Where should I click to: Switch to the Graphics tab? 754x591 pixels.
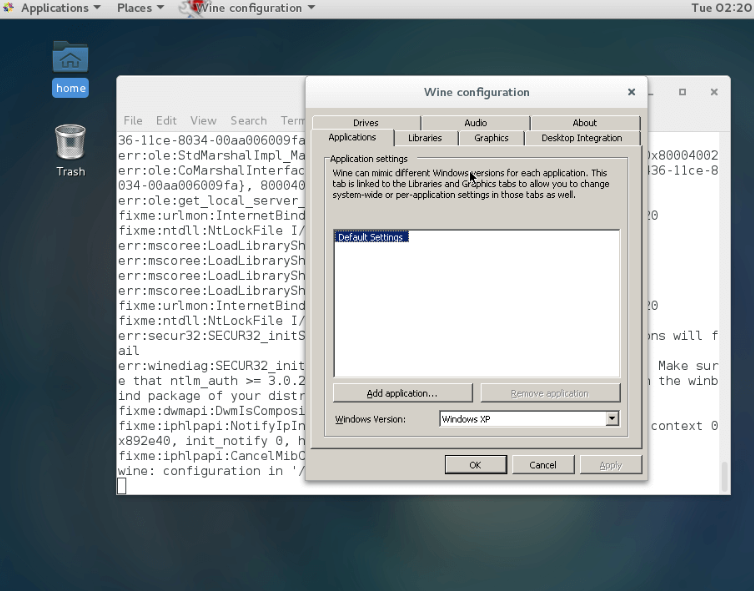(491, 138)
